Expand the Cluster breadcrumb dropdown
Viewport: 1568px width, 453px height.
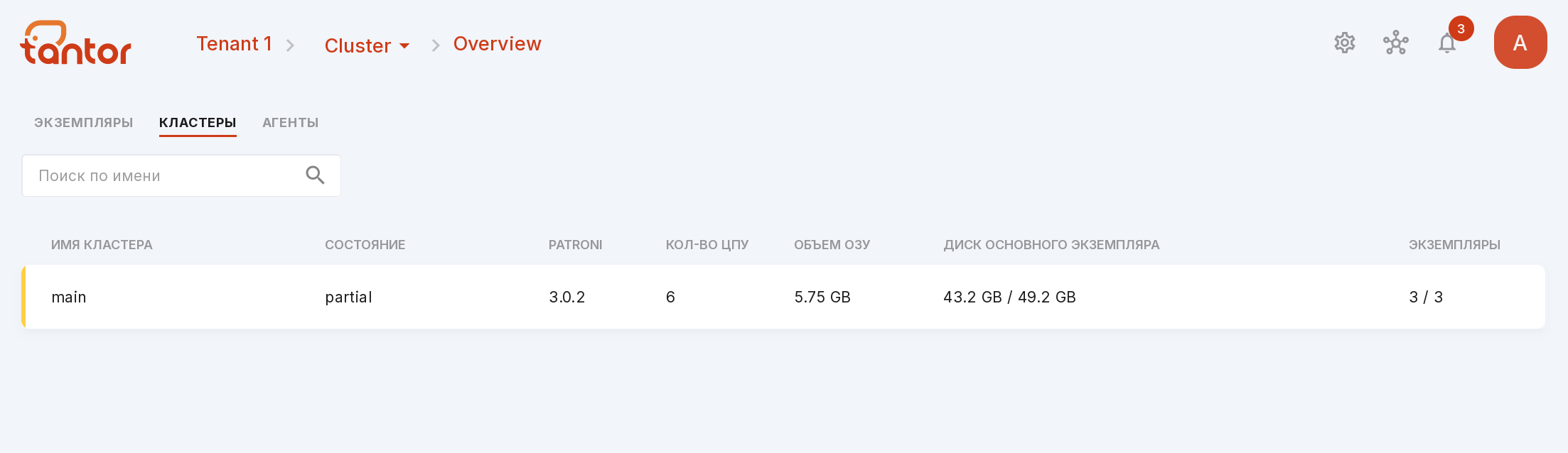pos(367,45)
